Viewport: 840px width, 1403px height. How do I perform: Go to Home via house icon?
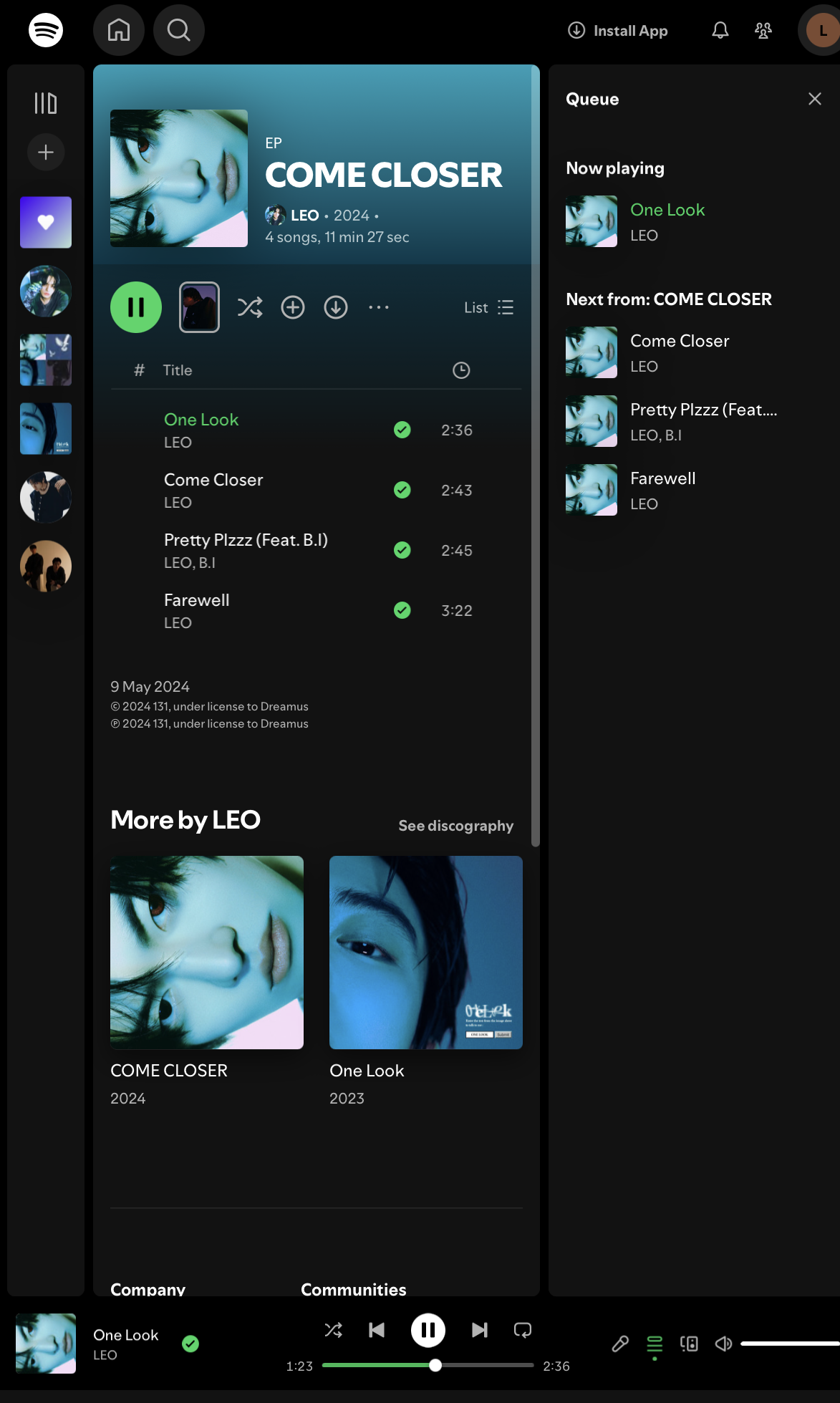[119, 30]
